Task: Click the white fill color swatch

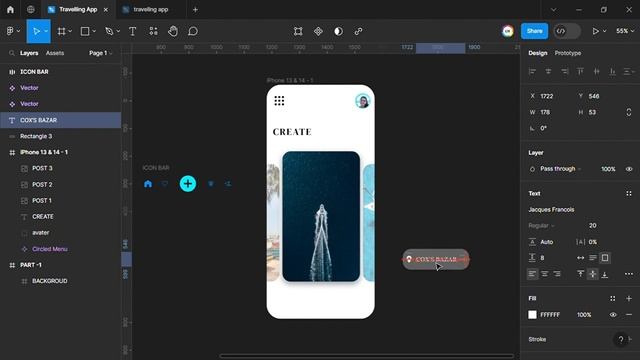Action: (532, 315)
